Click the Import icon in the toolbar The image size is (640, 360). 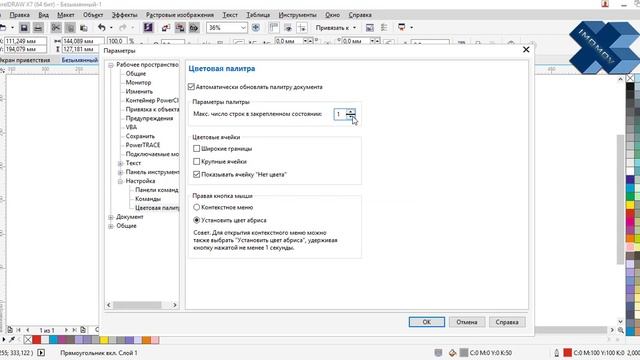click(166, 28)
